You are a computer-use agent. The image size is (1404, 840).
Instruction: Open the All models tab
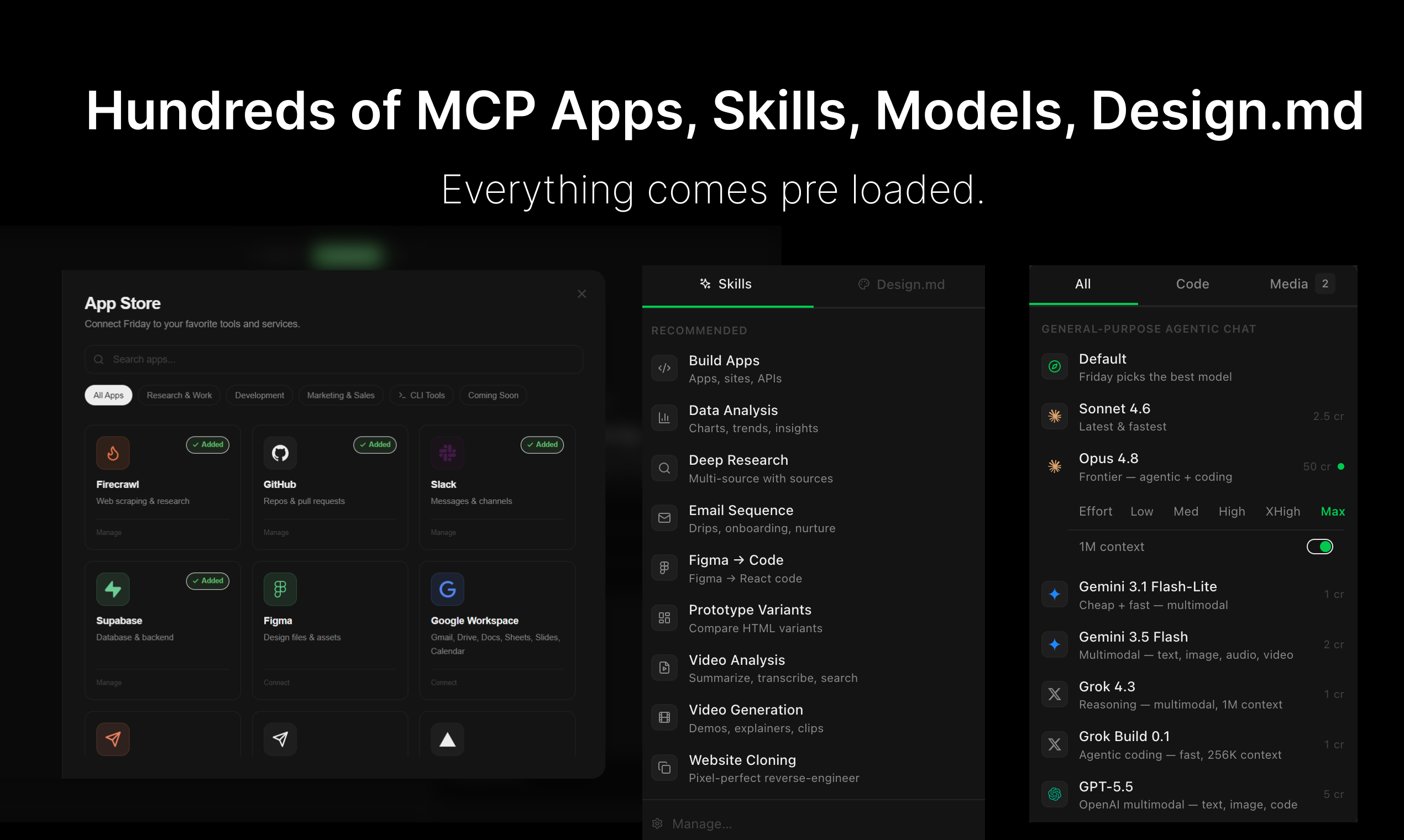[1082, 284]
